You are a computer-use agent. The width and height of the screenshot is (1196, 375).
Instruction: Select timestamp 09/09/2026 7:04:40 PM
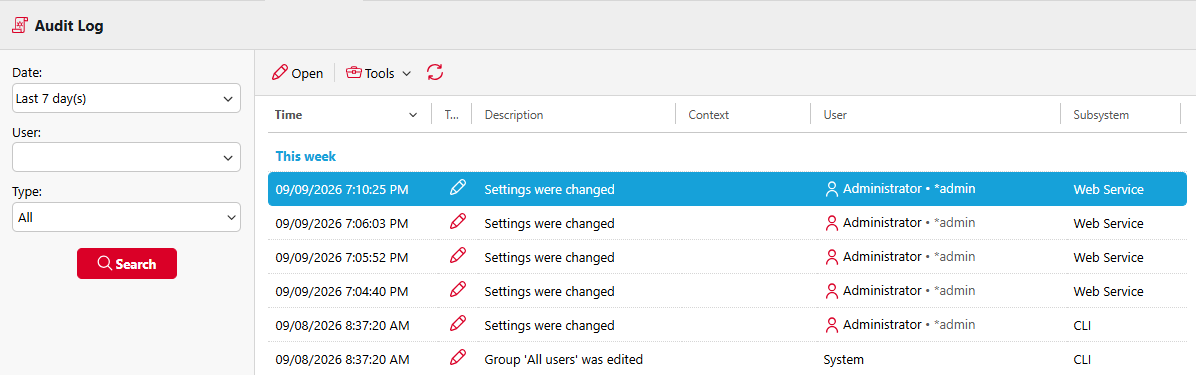point(342,291)
